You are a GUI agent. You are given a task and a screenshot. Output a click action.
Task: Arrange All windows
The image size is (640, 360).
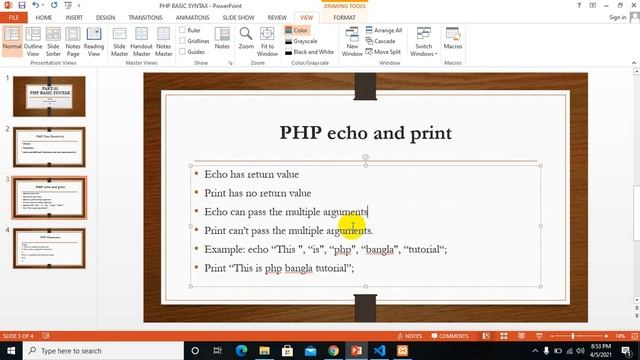coord(384,30)
